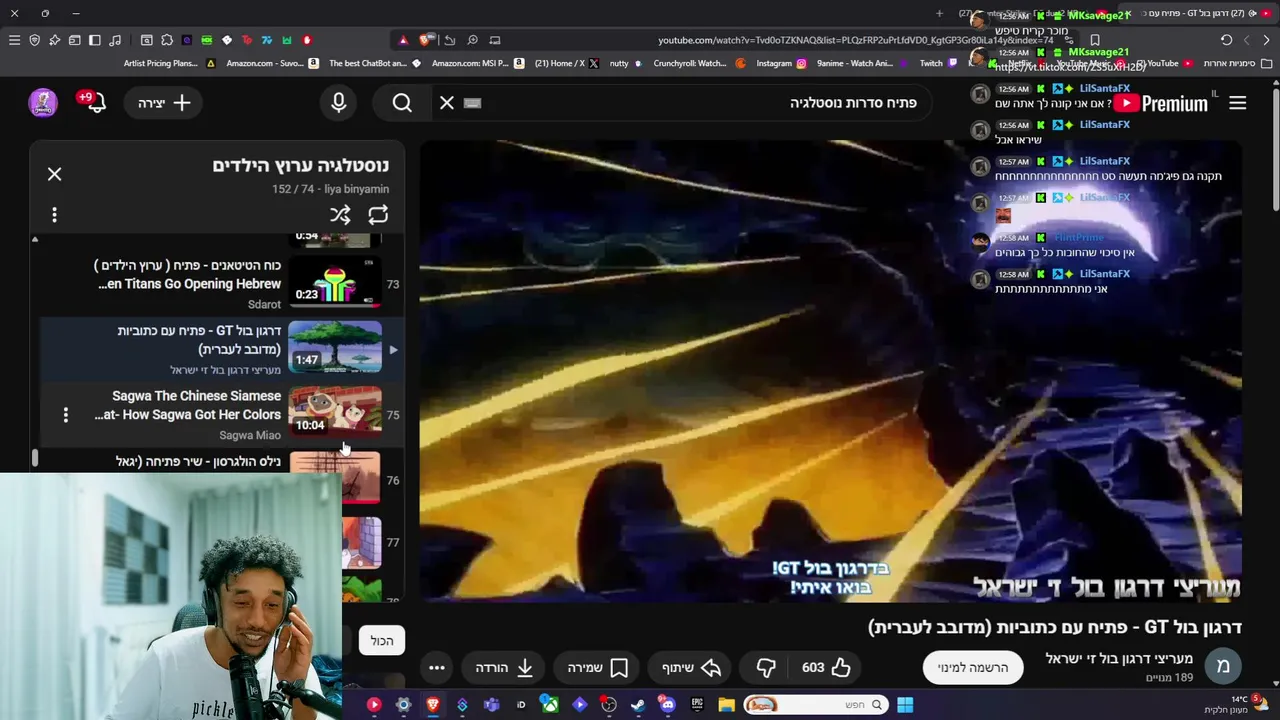Open the 9anime - Watch Ani bookmark
The height and width of the screenshot is (720, 1280).
(x=862, y=63)
